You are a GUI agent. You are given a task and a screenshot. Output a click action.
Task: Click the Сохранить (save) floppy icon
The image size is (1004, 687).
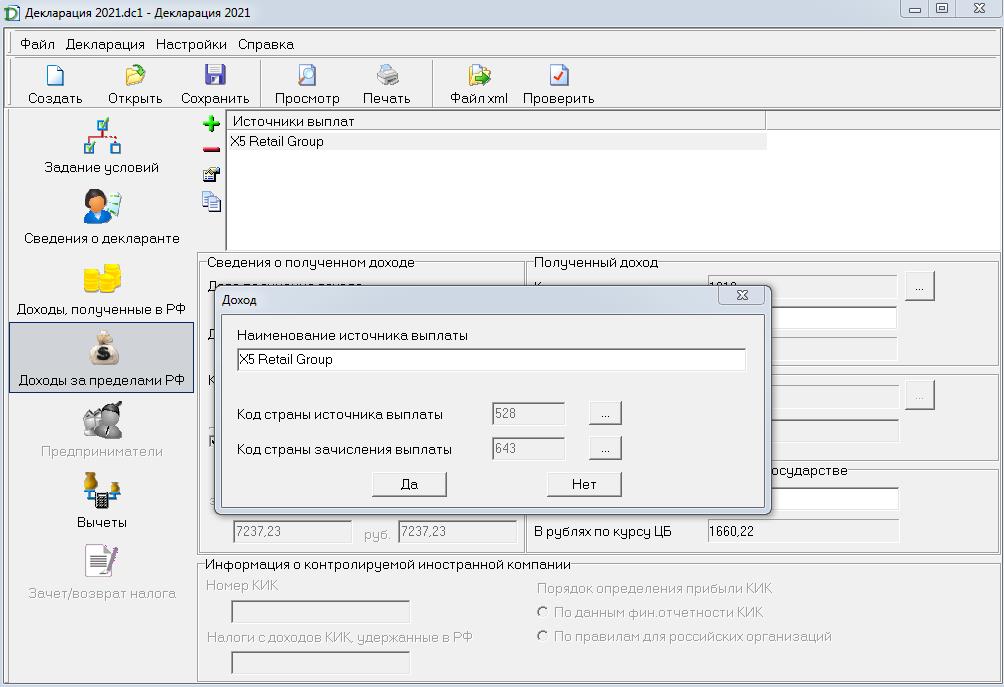pos(215,76)
